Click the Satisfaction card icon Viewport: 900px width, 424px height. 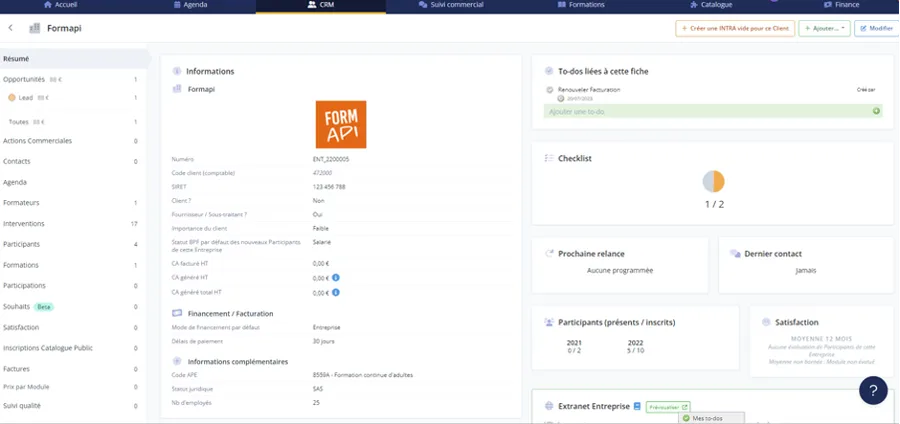click(x=766, y=322)
